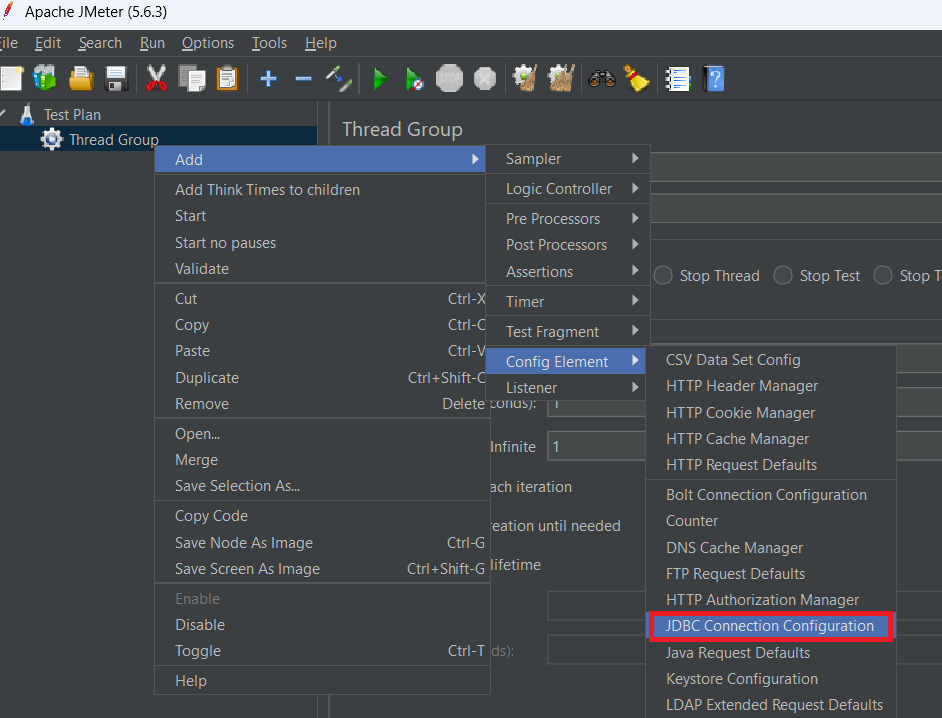Click the Reset Search broom icon

[636, 79]
